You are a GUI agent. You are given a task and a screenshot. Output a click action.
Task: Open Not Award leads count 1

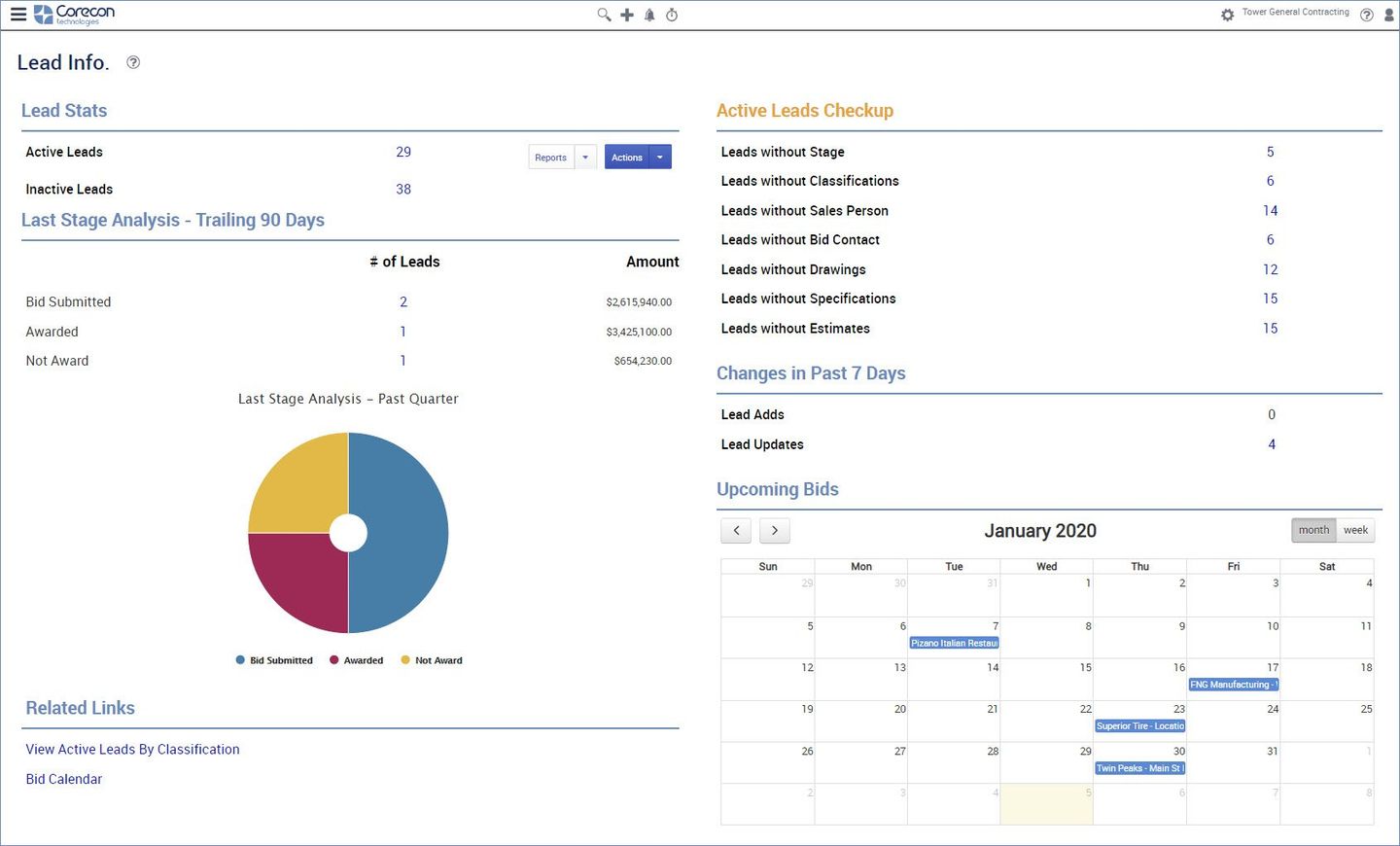tap(403, 361)
